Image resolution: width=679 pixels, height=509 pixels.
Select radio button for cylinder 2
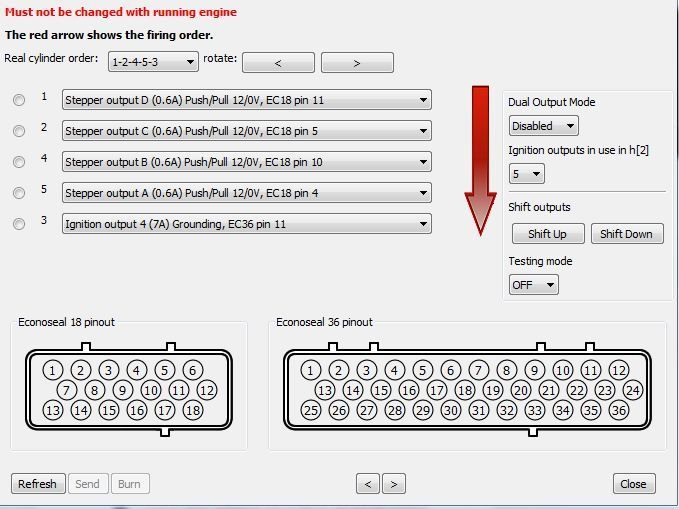click(19, 131)
